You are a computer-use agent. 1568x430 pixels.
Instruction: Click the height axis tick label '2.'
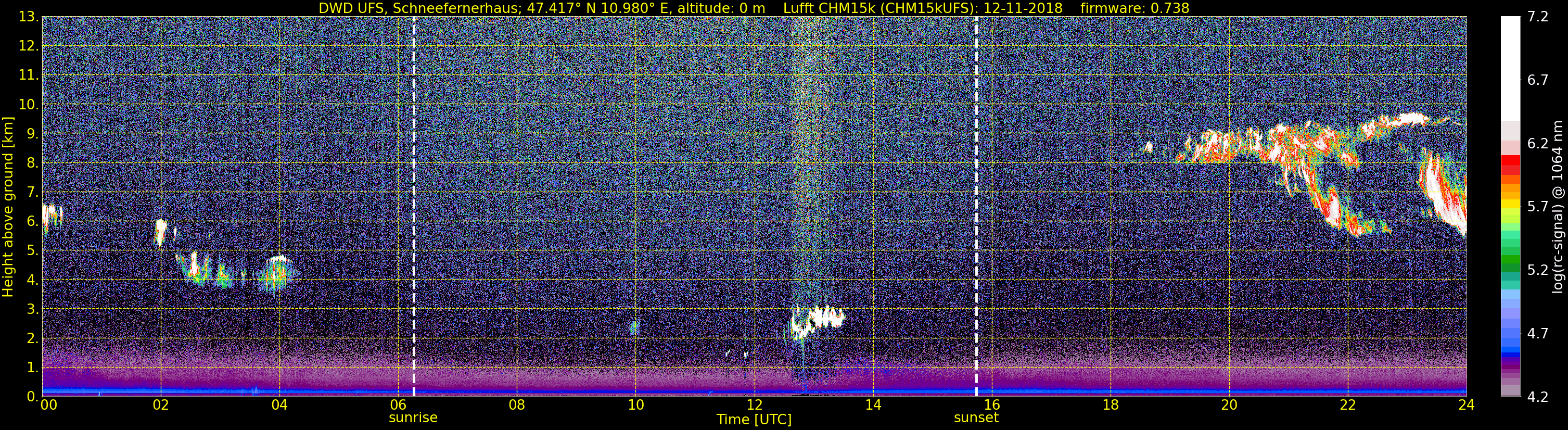(x=32, y=338)
